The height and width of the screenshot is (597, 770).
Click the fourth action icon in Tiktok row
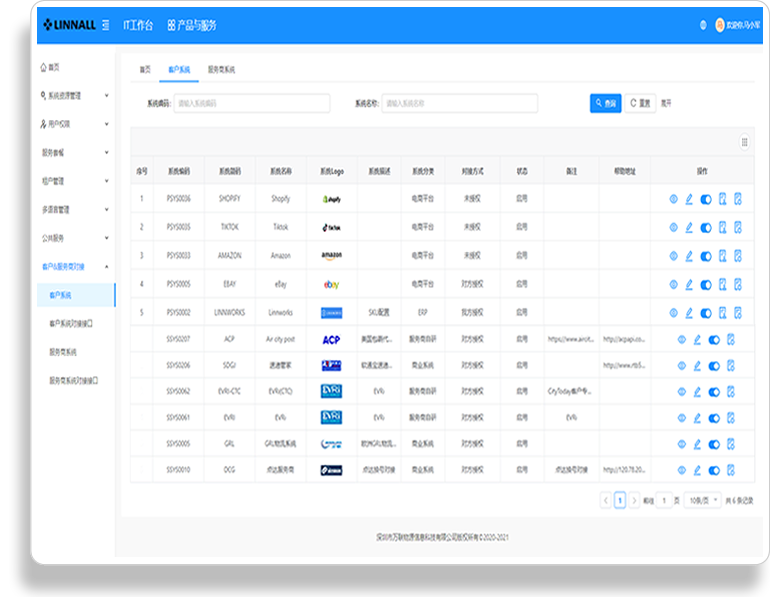[x=722, y=227]
